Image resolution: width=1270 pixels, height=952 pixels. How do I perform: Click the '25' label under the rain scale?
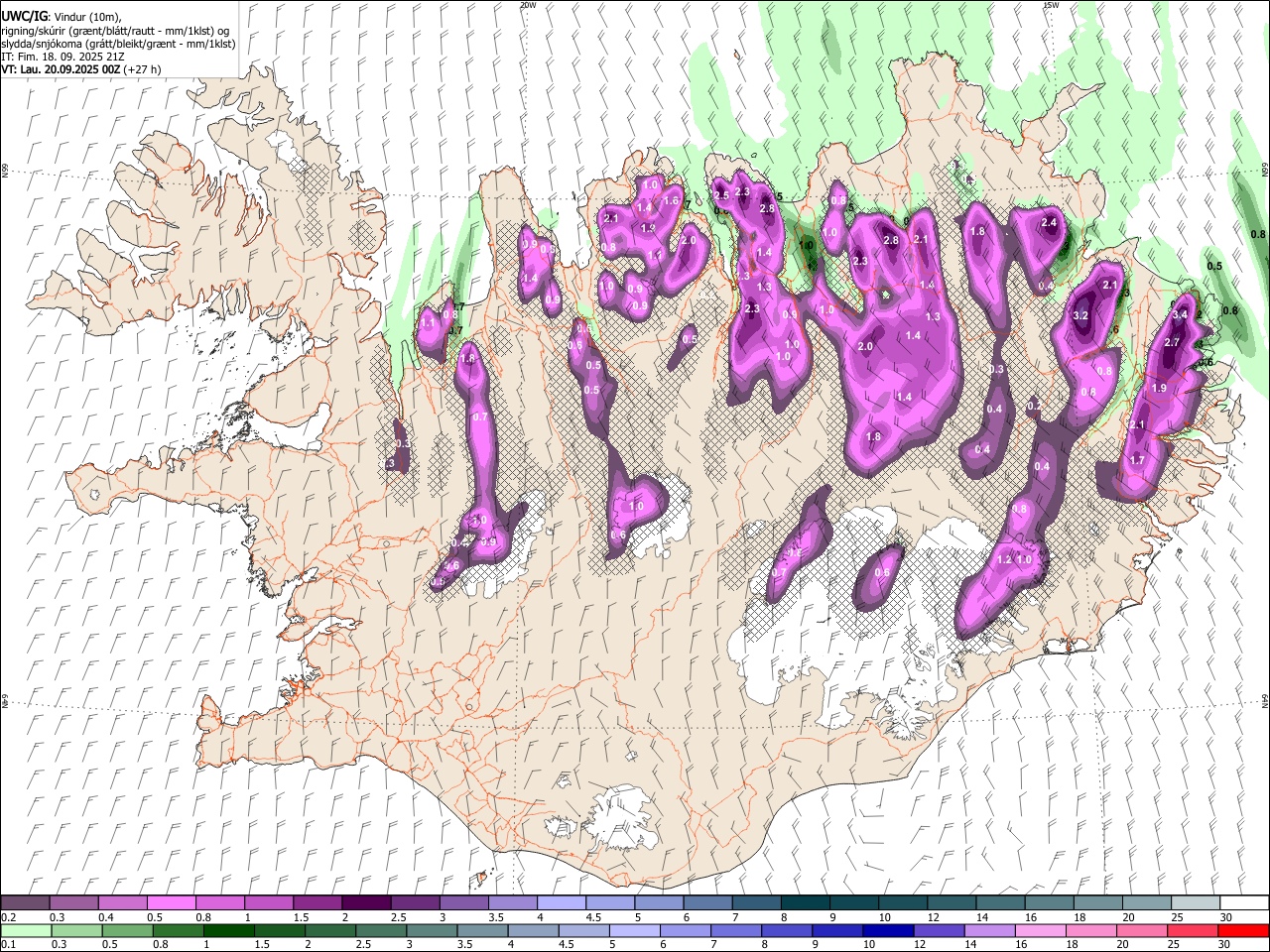pyautogui.click(x=1175, y=945)
